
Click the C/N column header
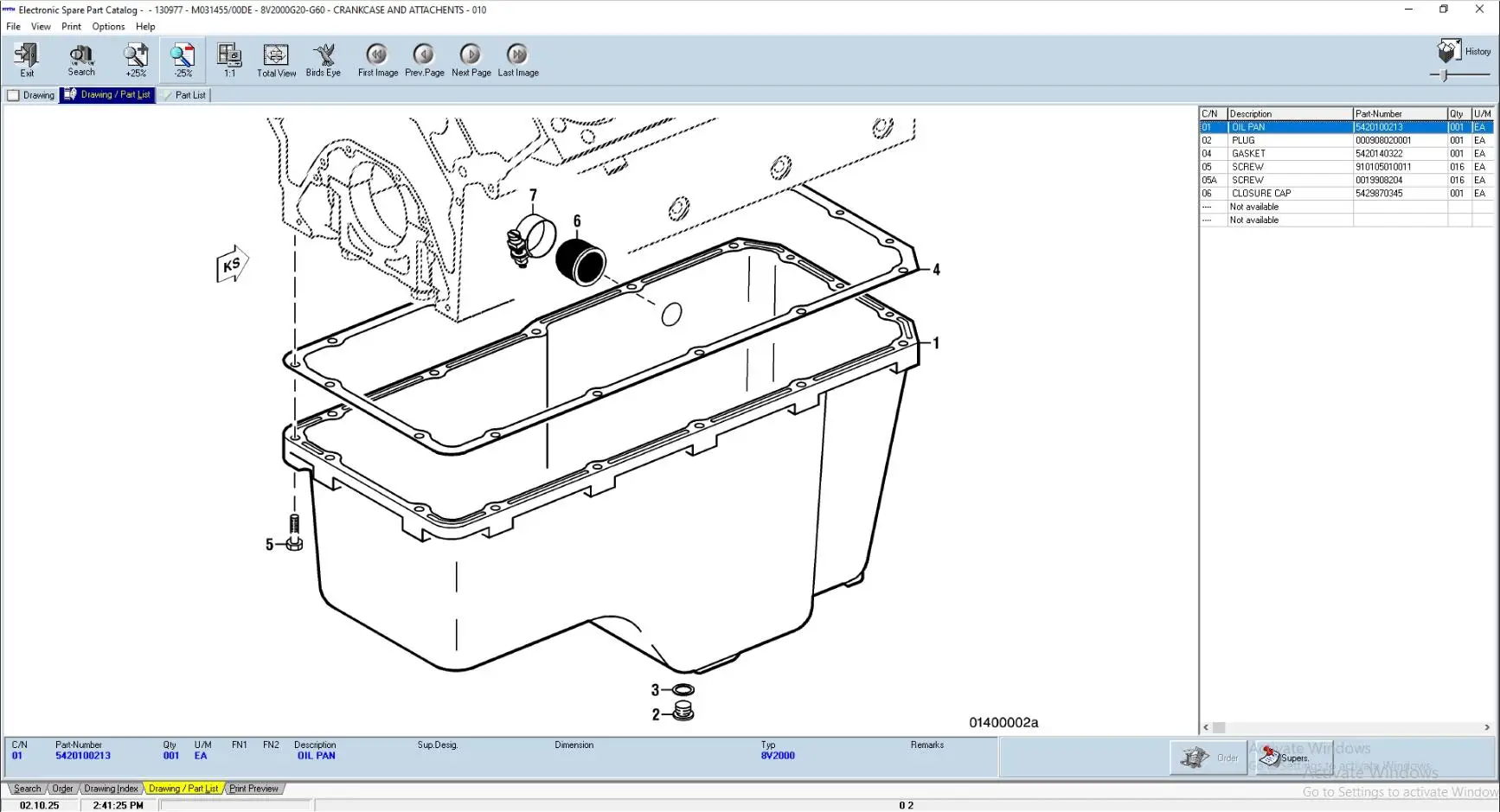(1213, 114)
